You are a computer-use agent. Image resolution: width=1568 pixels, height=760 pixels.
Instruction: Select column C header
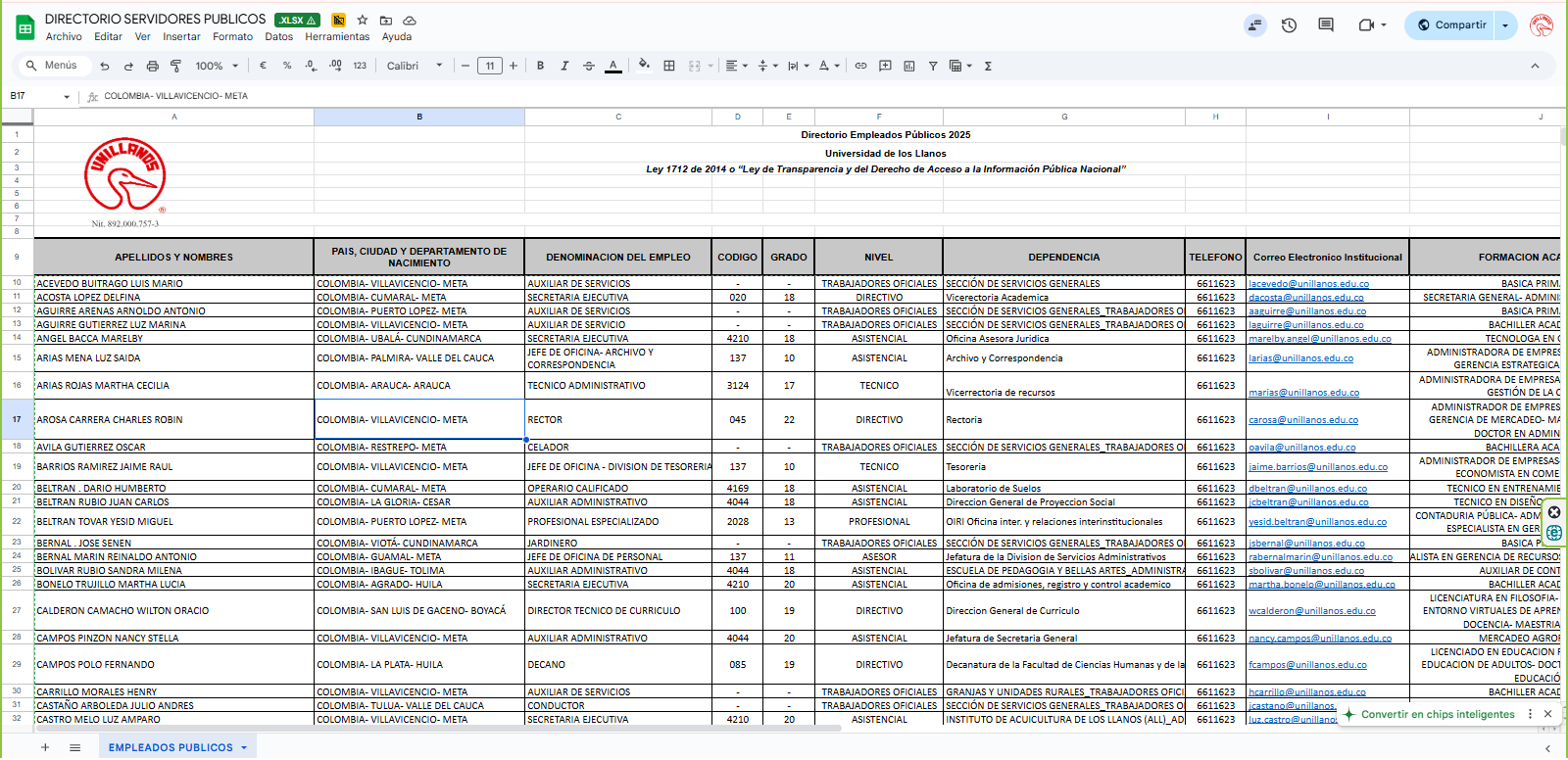pos(618,117)
